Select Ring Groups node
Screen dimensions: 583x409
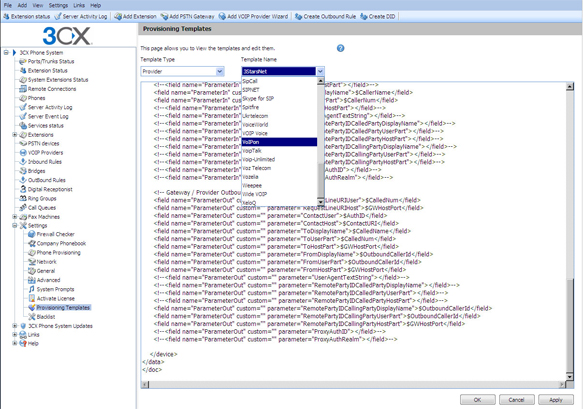pos(42,199)
